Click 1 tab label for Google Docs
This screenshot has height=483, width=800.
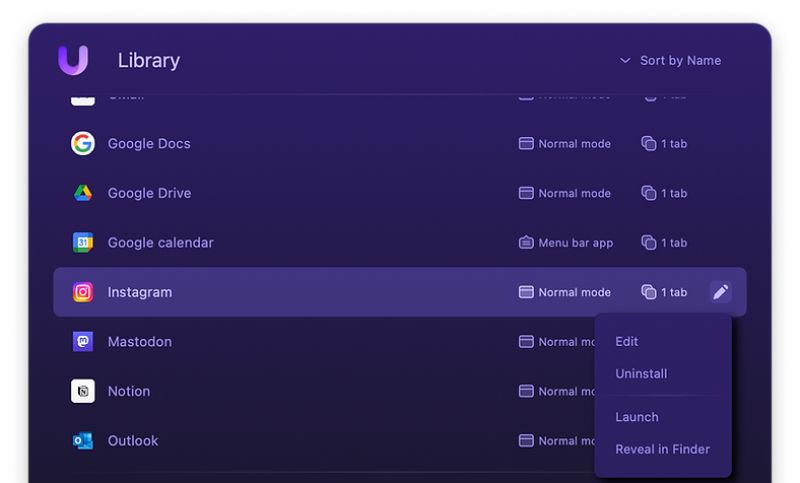tap(674, 144)
